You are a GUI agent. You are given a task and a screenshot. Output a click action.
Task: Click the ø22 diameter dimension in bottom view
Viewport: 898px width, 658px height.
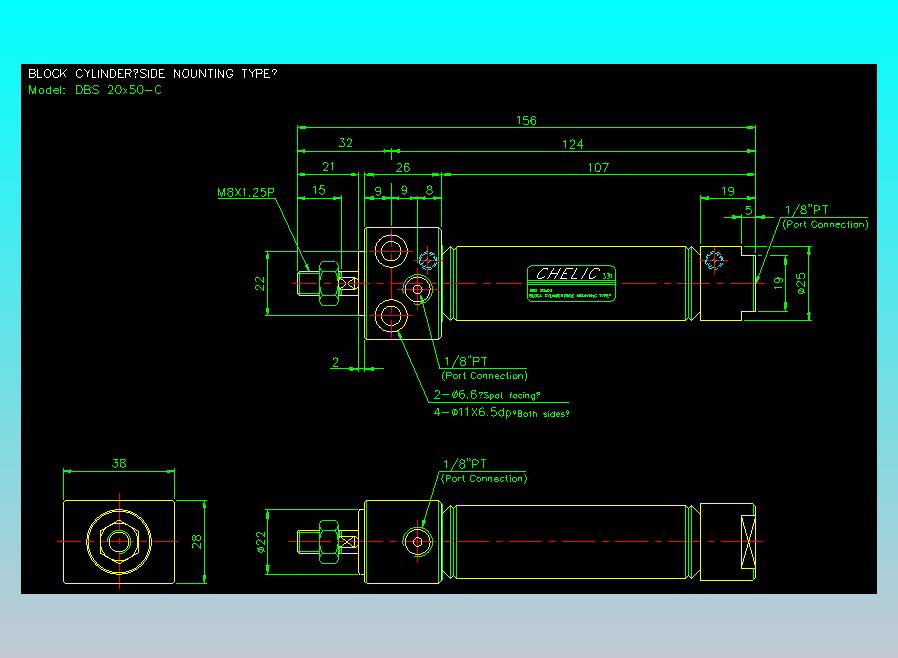point(261,542)
